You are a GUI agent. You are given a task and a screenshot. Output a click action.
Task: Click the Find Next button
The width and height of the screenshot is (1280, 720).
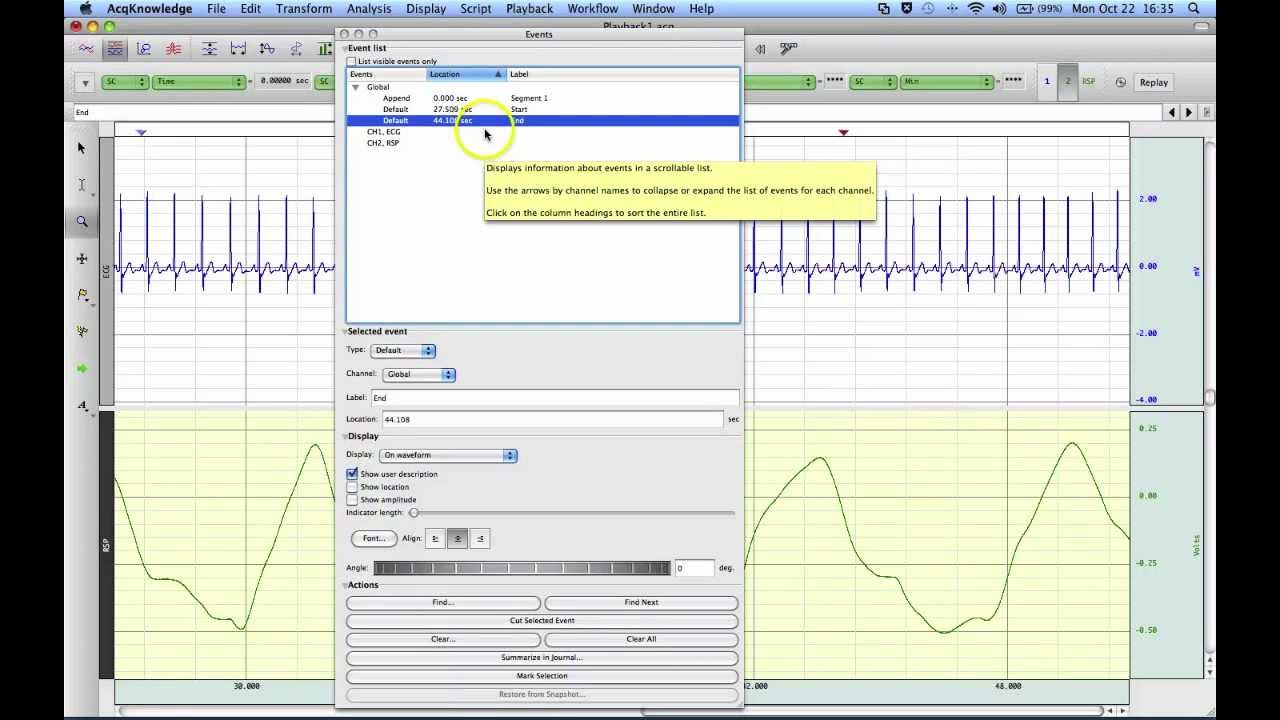point(641,602)
